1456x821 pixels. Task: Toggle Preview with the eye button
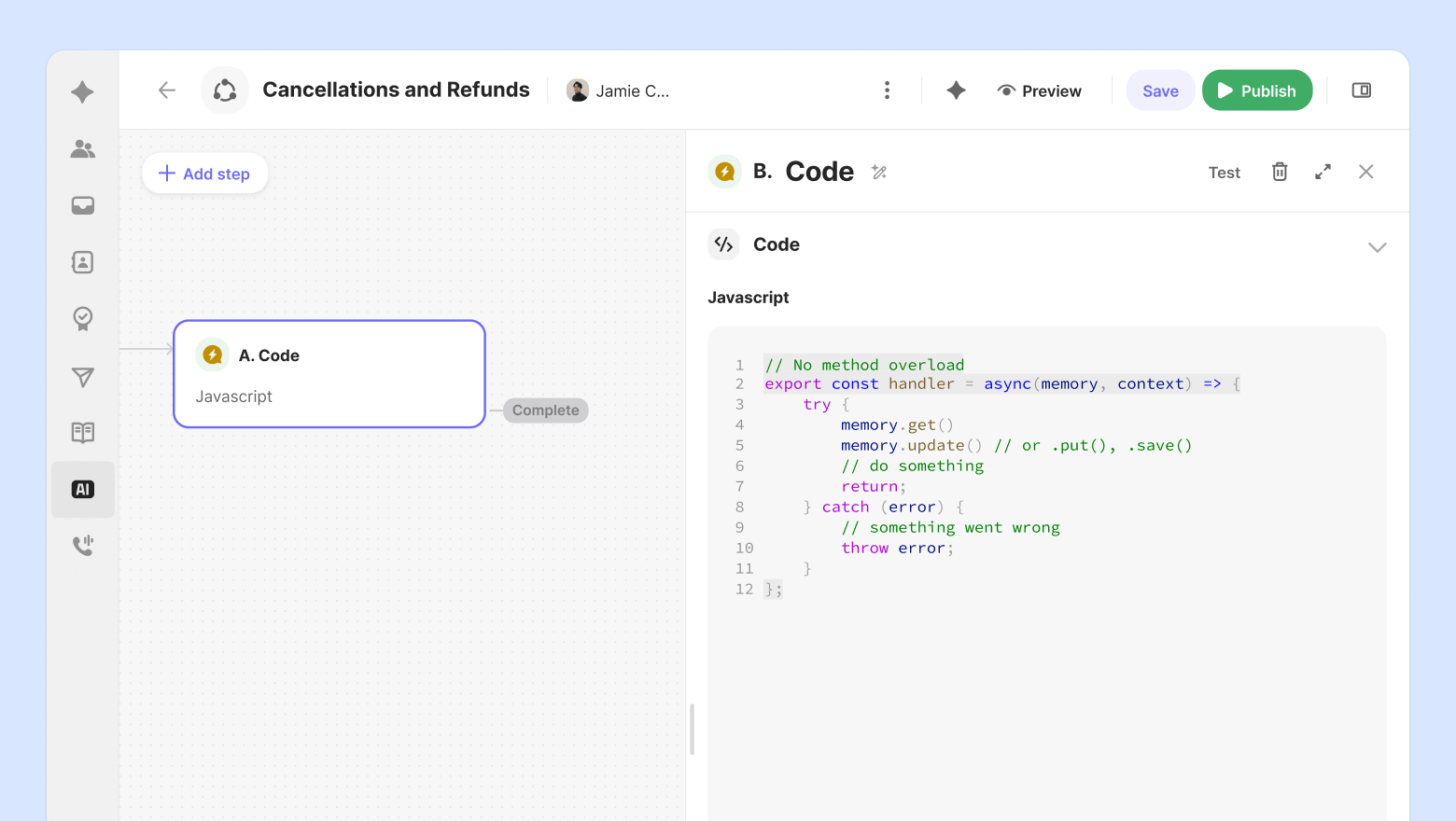[1039, 90]
